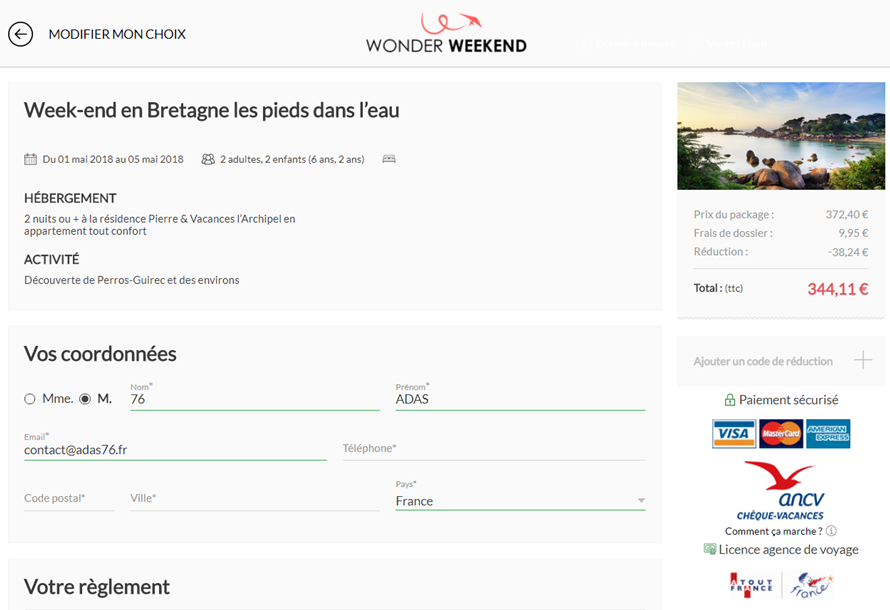This screenshot has width=890, height=610.
Task: Click the Téléphone input field
Action: point(494,449)
